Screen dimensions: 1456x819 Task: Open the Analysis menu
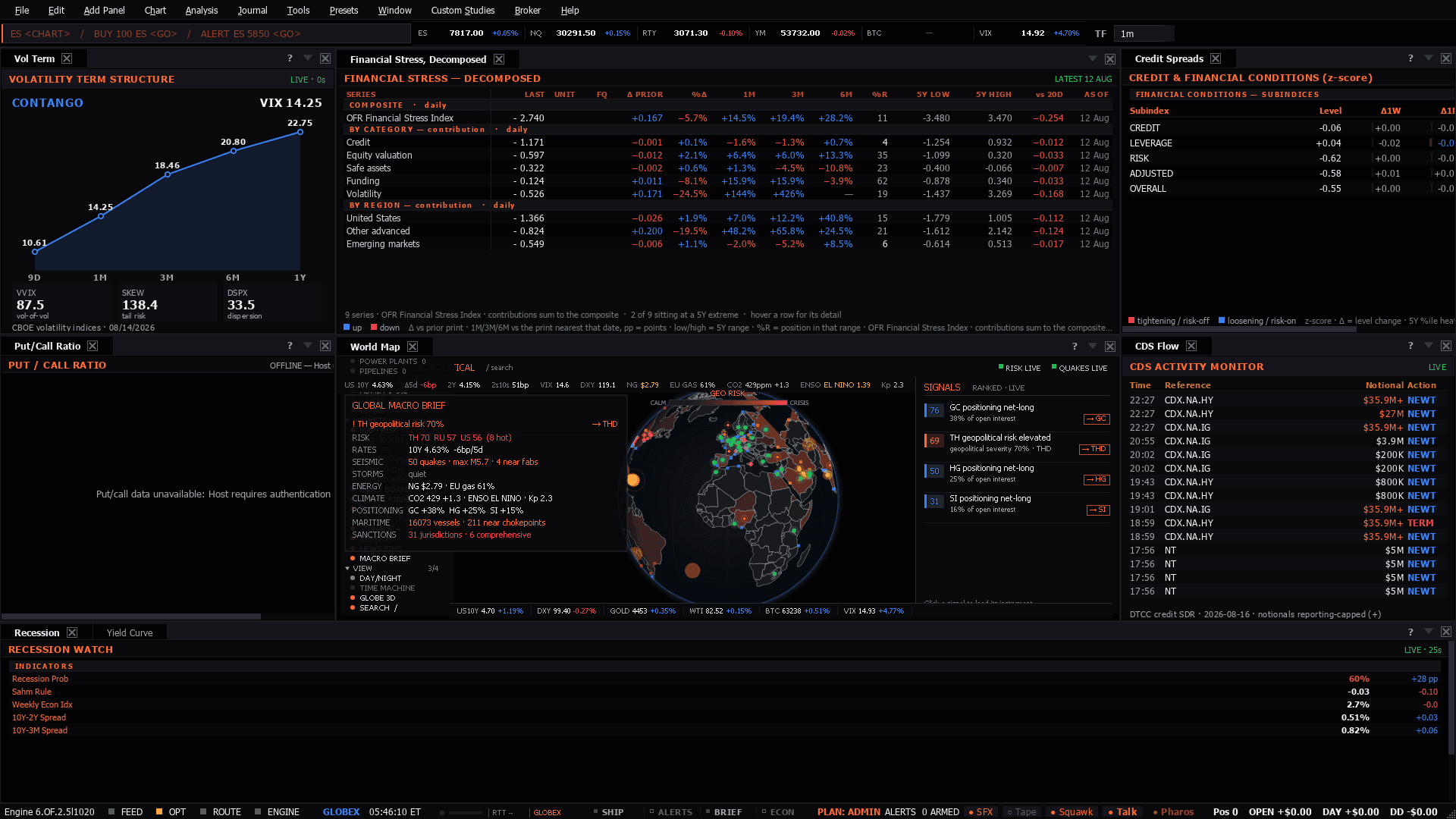202,10
